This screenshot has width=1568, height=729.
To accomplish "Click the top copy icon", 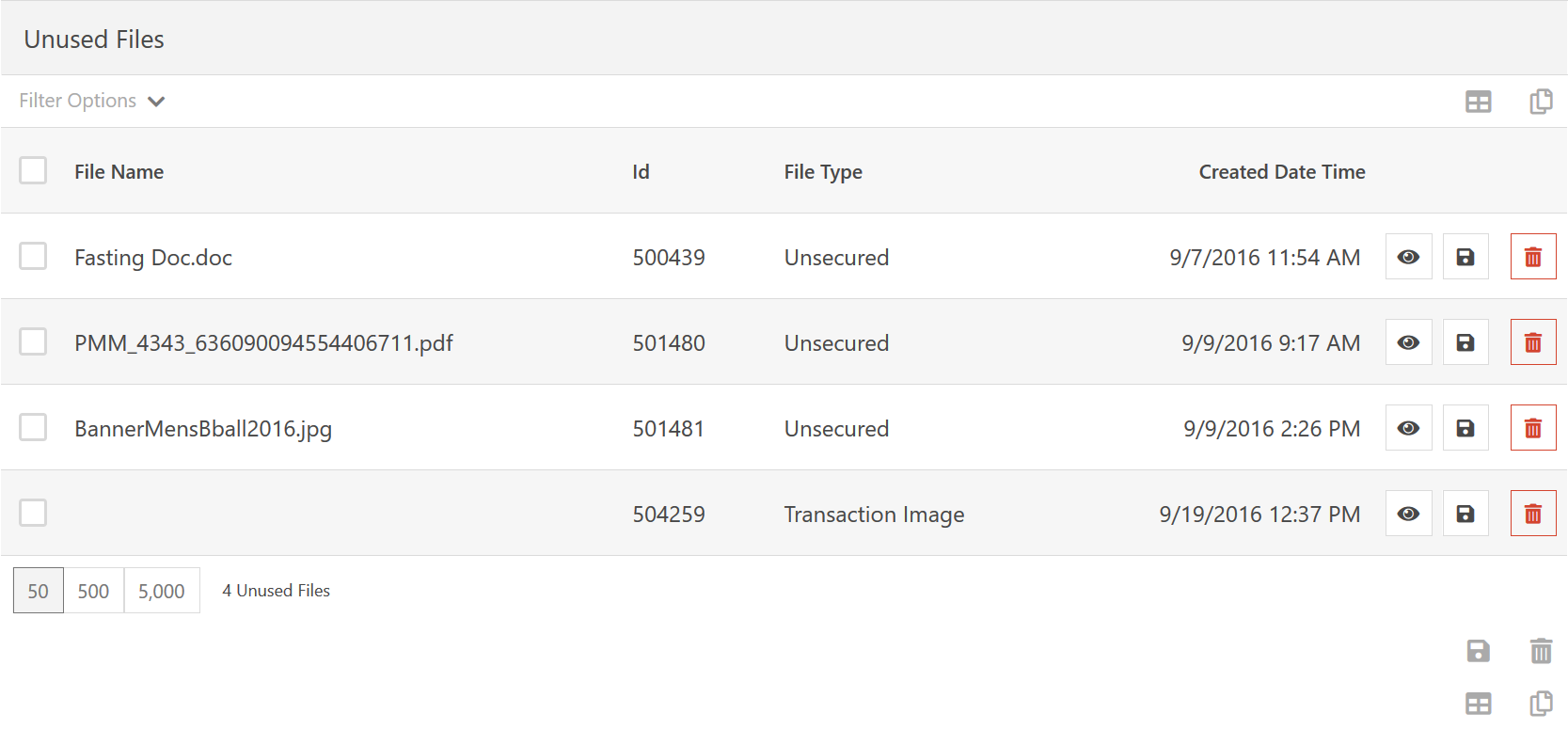I will coord(1541,102).
